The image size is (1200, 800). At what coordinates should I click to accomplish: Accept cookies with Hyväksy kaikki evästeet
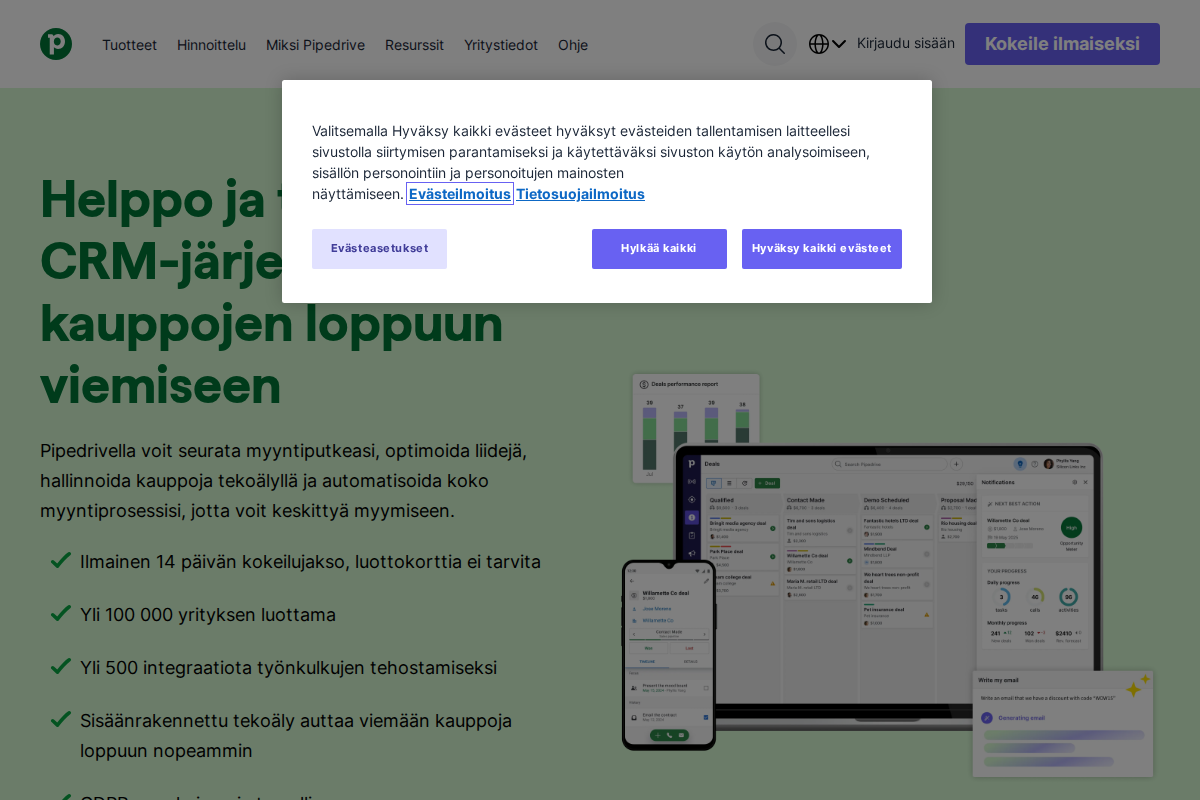pyautogui.click(x=821, y=249)
